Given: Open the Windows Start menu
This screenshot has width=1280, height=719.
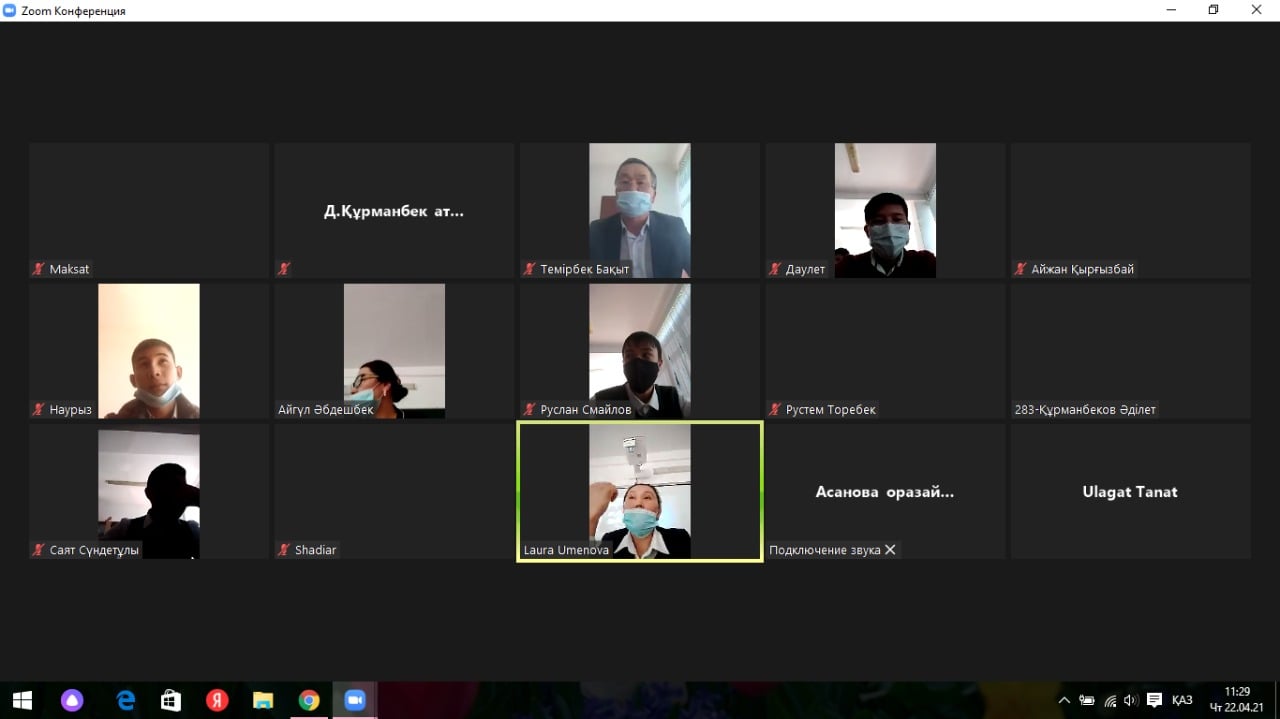Looking at the screenshot, I should coord(22,700).
